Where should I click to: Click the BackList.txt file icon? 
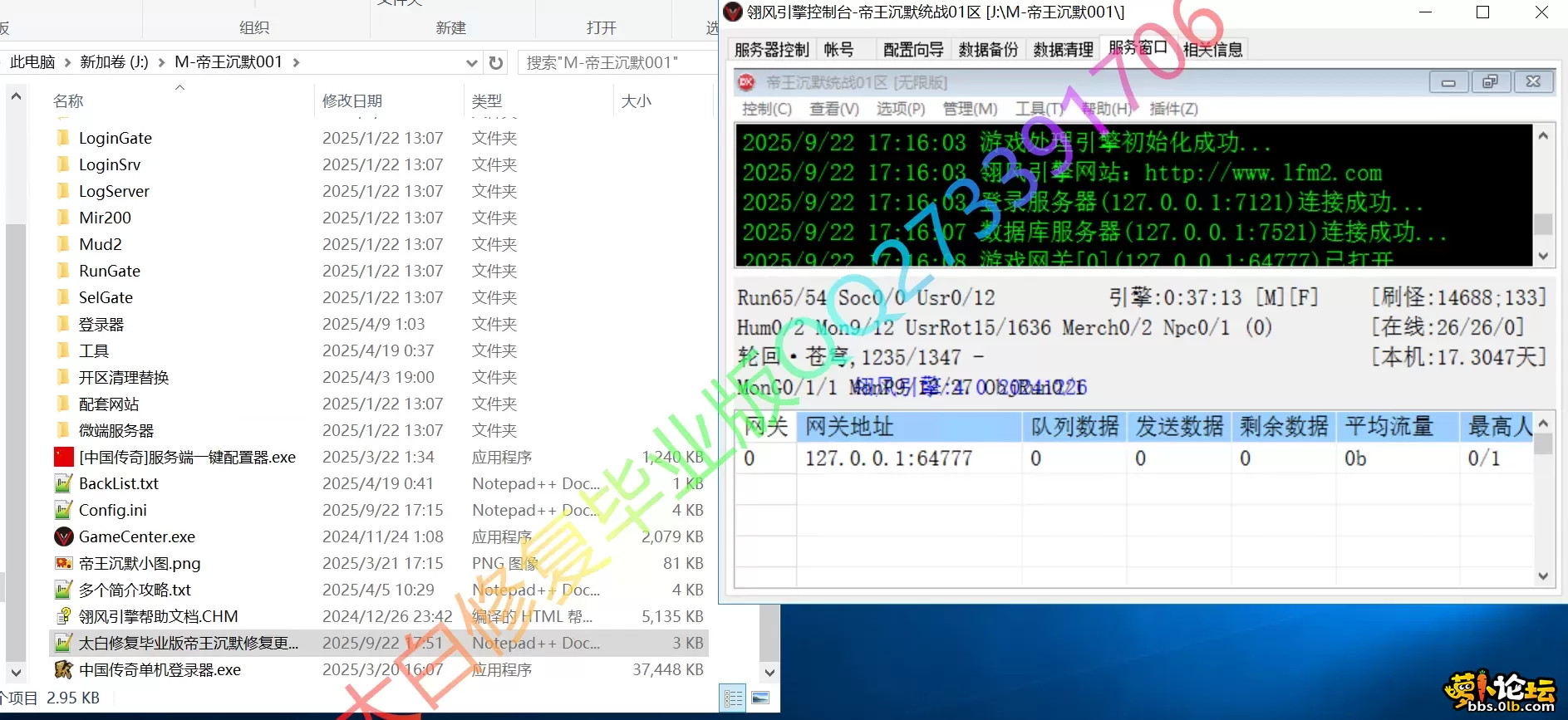[63, 483]
